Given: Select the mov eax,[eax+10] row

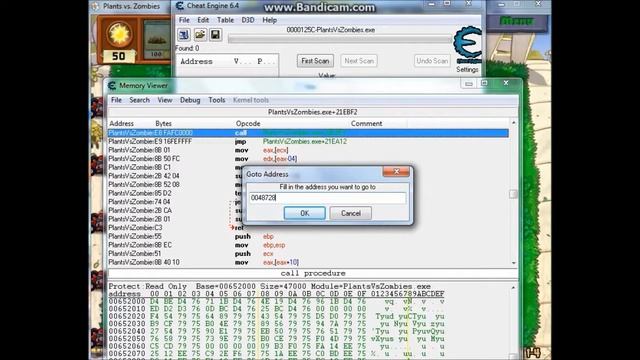Looking at the screenshot, I should pos(308,262).
